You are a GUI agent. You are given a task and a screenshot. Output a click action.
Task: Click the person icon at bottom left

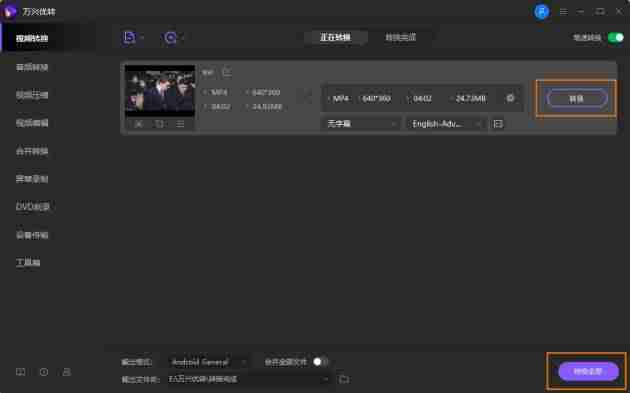tap(67, 372)
